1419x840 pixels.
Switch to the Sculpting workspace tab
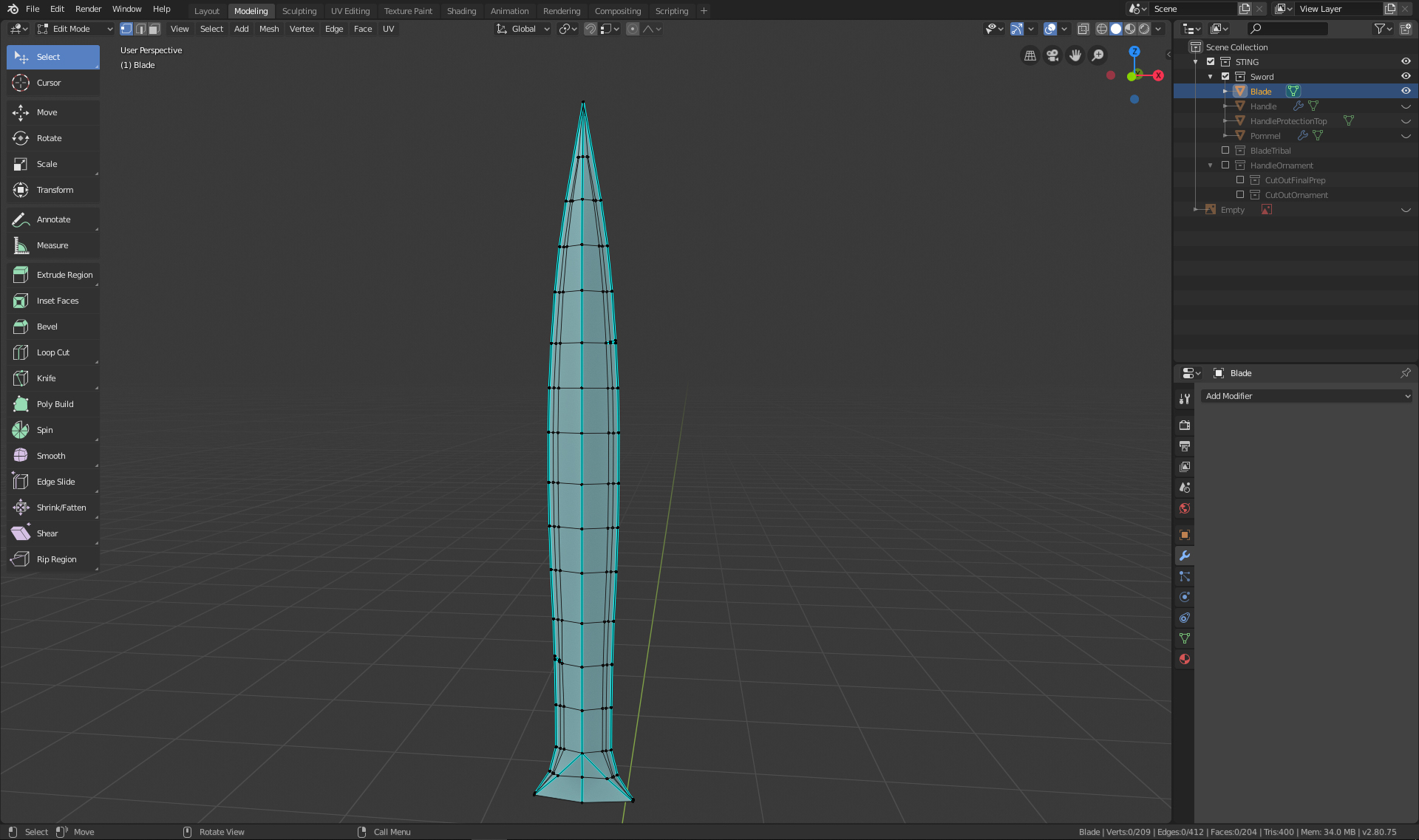pyautogui.click(x=299, y=11)
